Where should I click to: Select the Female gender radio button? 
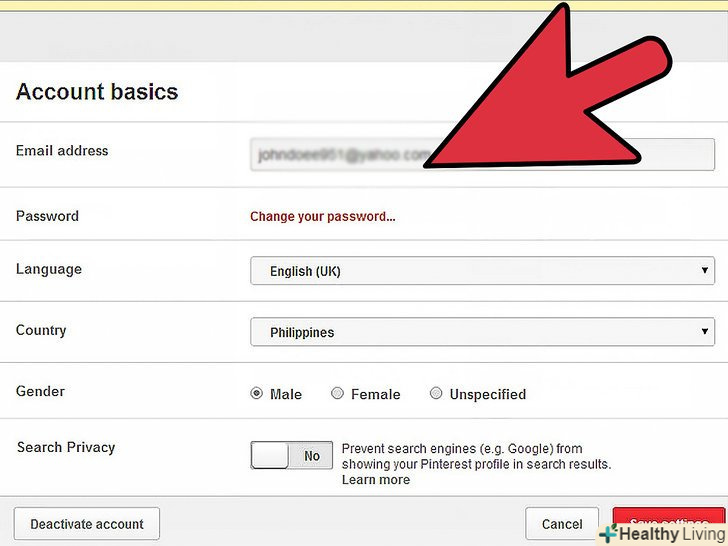[x=337, y=394]
